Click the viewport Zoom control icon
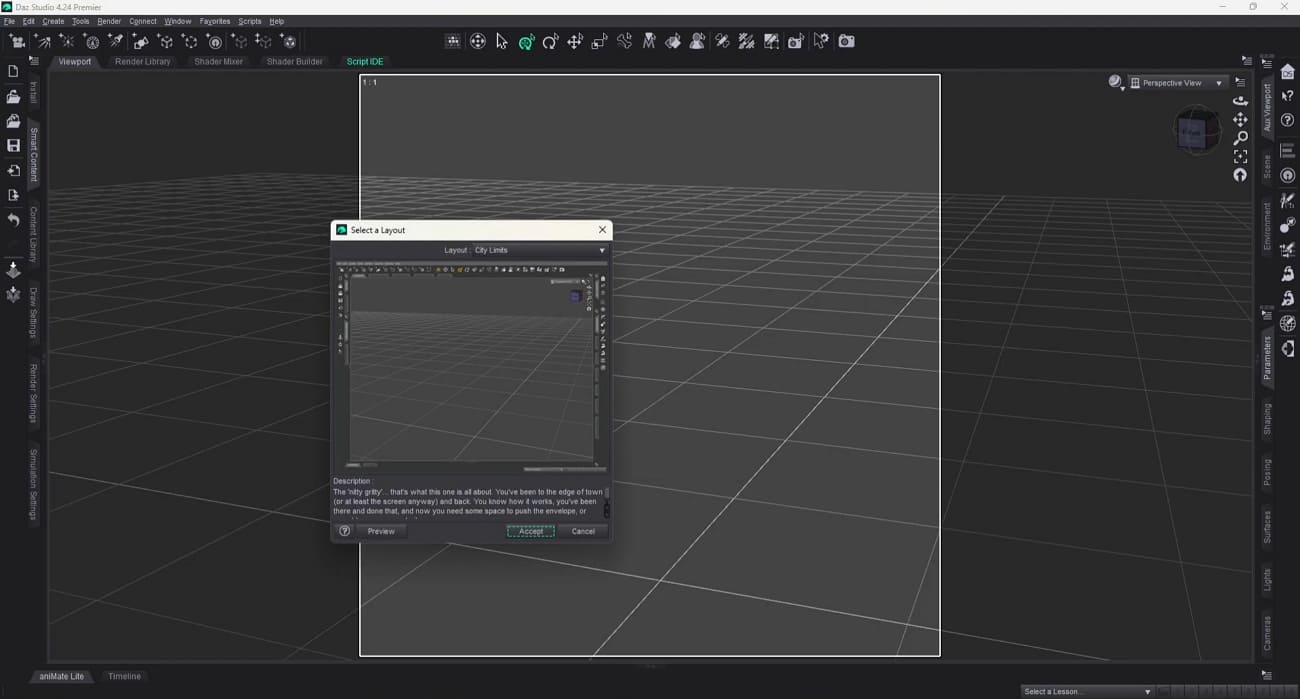The height and width of the screenshot is (699, 1300). click(1240, 139)
